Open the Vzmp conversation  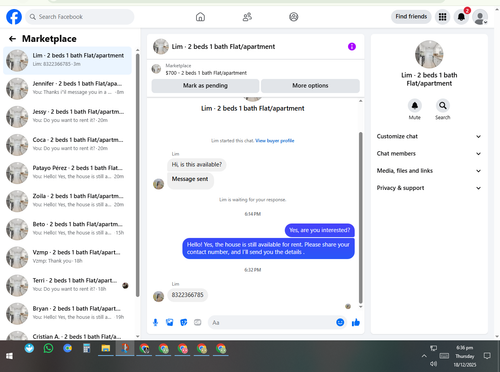pyautogui.click(x=67, y=257)
